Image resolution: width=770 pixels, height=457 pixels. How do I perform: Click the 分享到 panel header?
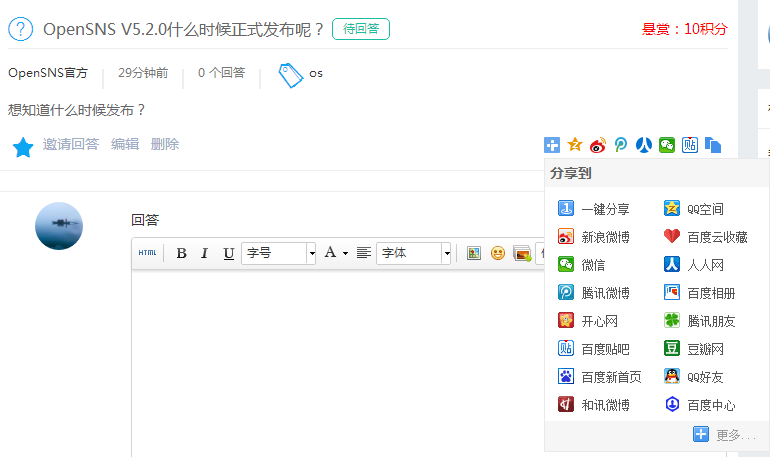point(571,173)
